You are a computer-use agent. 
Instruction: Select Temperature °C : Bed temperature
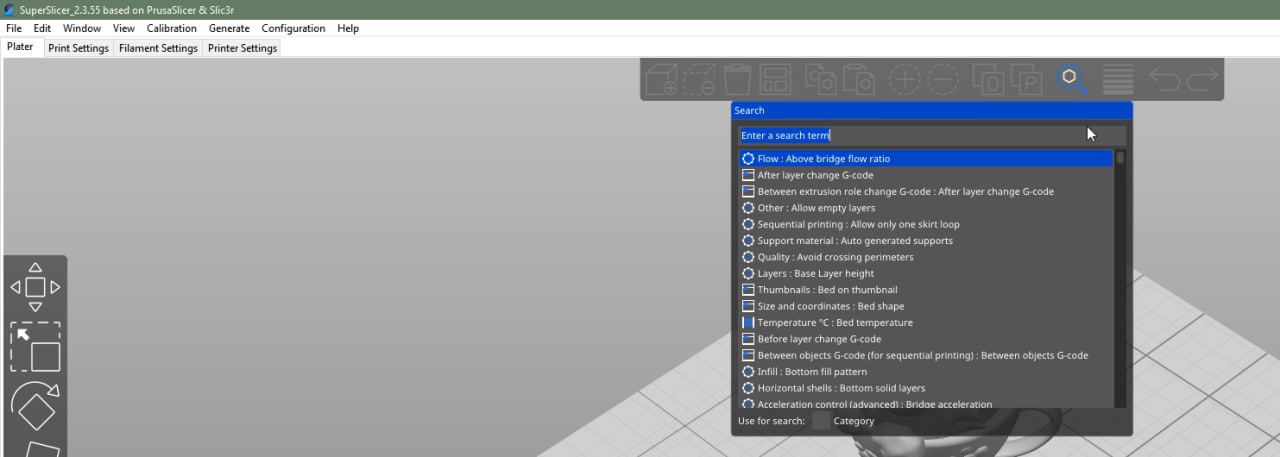(x=926, y=323)
